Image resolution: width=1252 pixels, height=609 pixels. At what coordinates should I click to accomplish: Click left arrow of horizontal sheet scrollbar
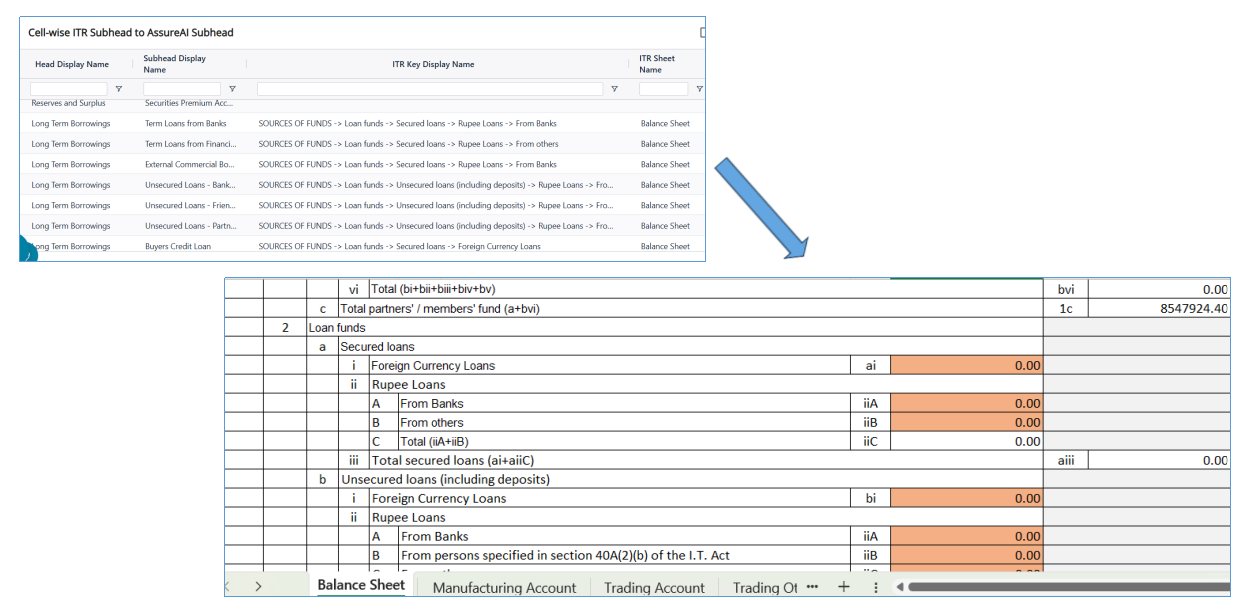point(900,587)
